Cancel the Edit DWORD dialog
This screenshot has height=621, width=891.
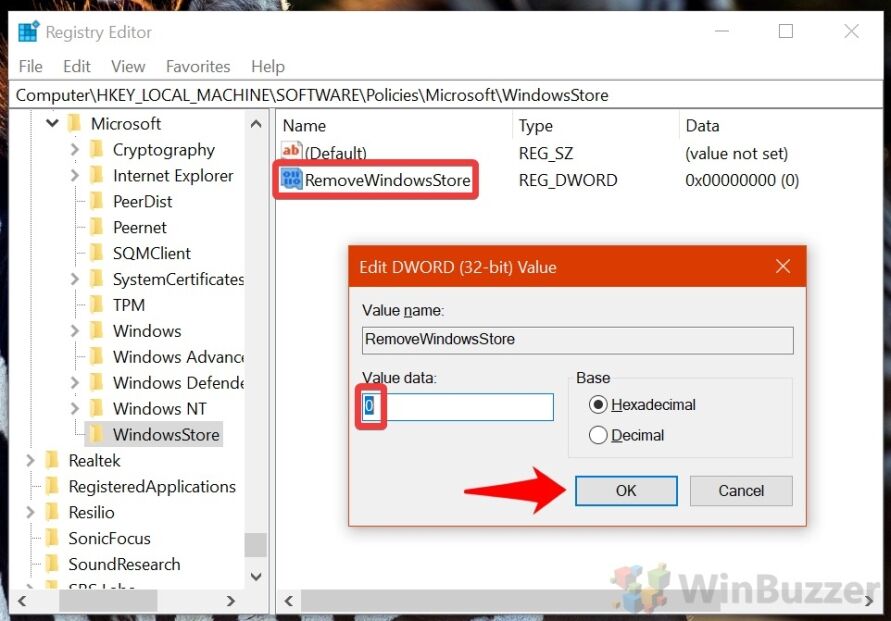[741, 490]
